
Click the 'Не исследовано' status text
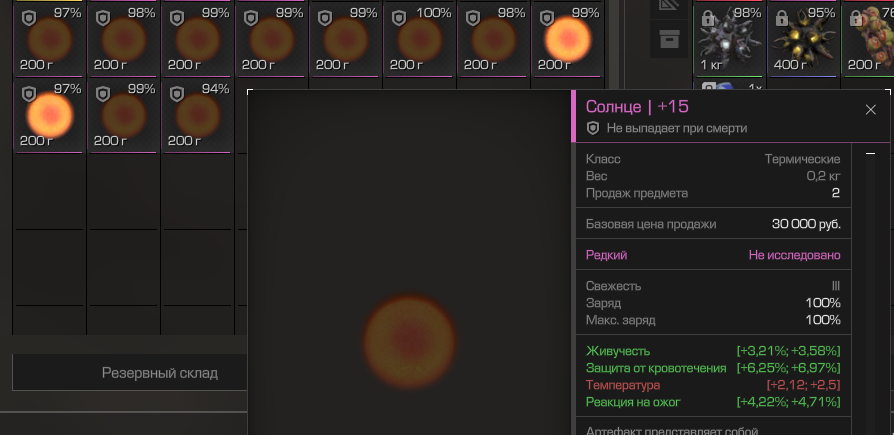pyautogui.click(x=794, y=255)
